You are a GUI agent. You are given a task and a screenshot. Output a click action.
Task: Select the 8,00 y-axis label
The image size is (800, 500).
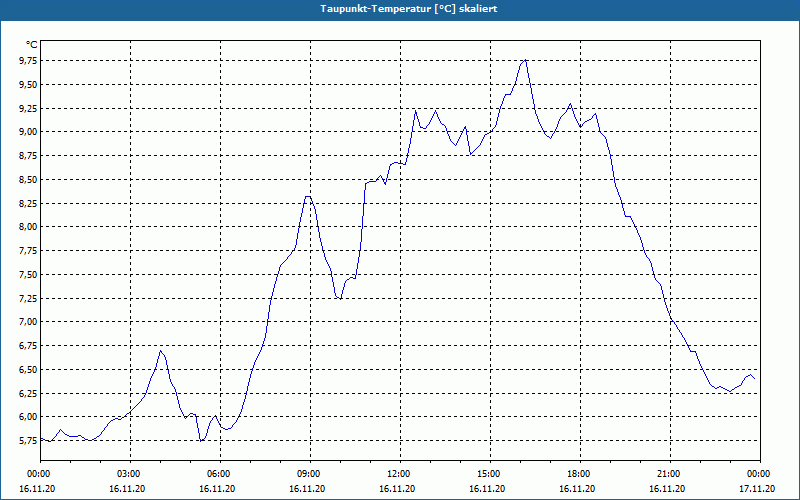[28, 227]
